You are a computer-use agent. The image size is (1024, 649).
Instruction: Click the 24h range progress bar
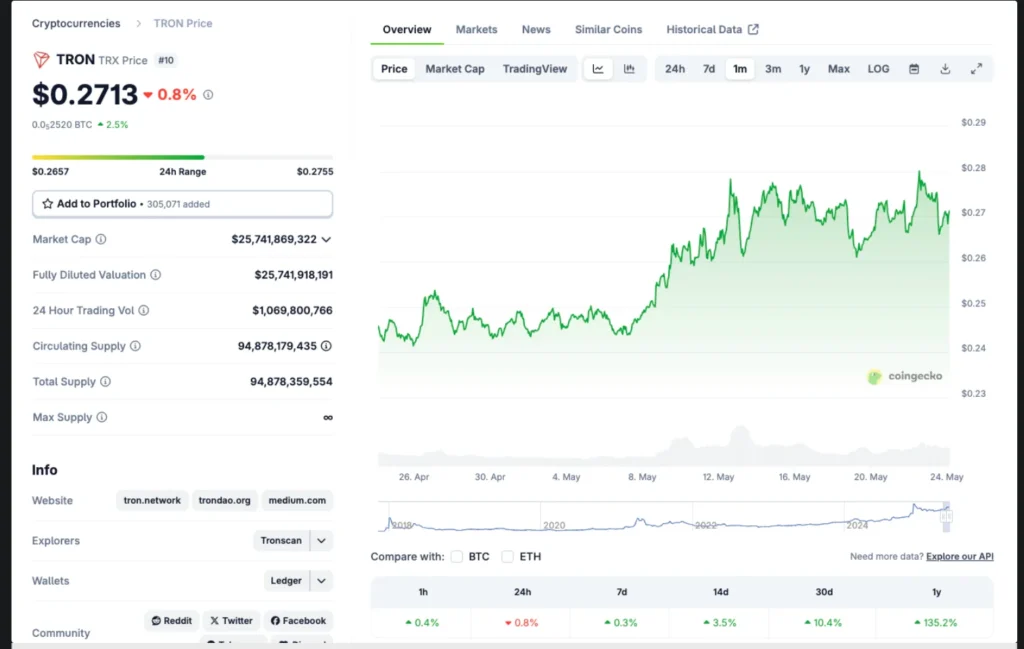pos(182,157)
